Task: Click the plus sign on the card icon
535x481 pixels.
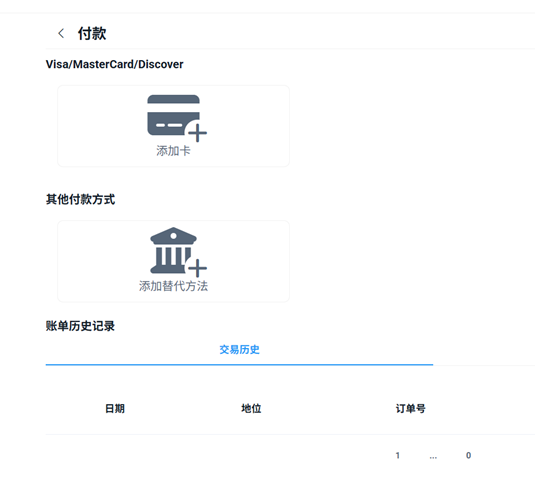Action: (198, 133)
